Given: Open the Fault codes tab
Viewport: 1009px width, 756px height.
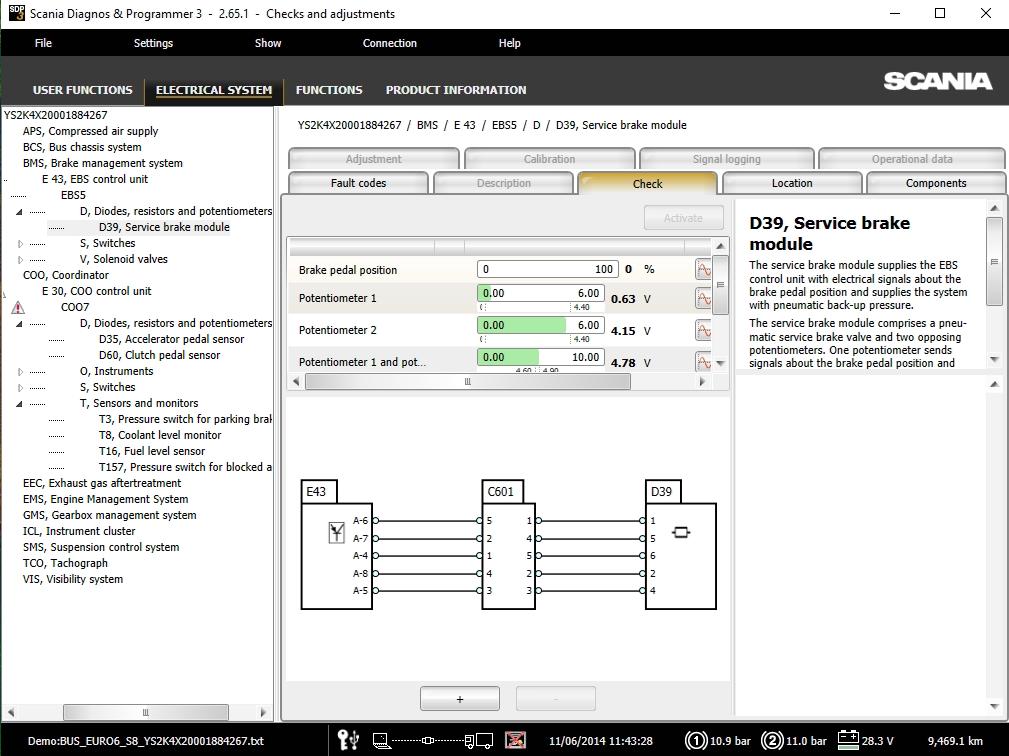Looking at the screenshot, I should point(358,183).
